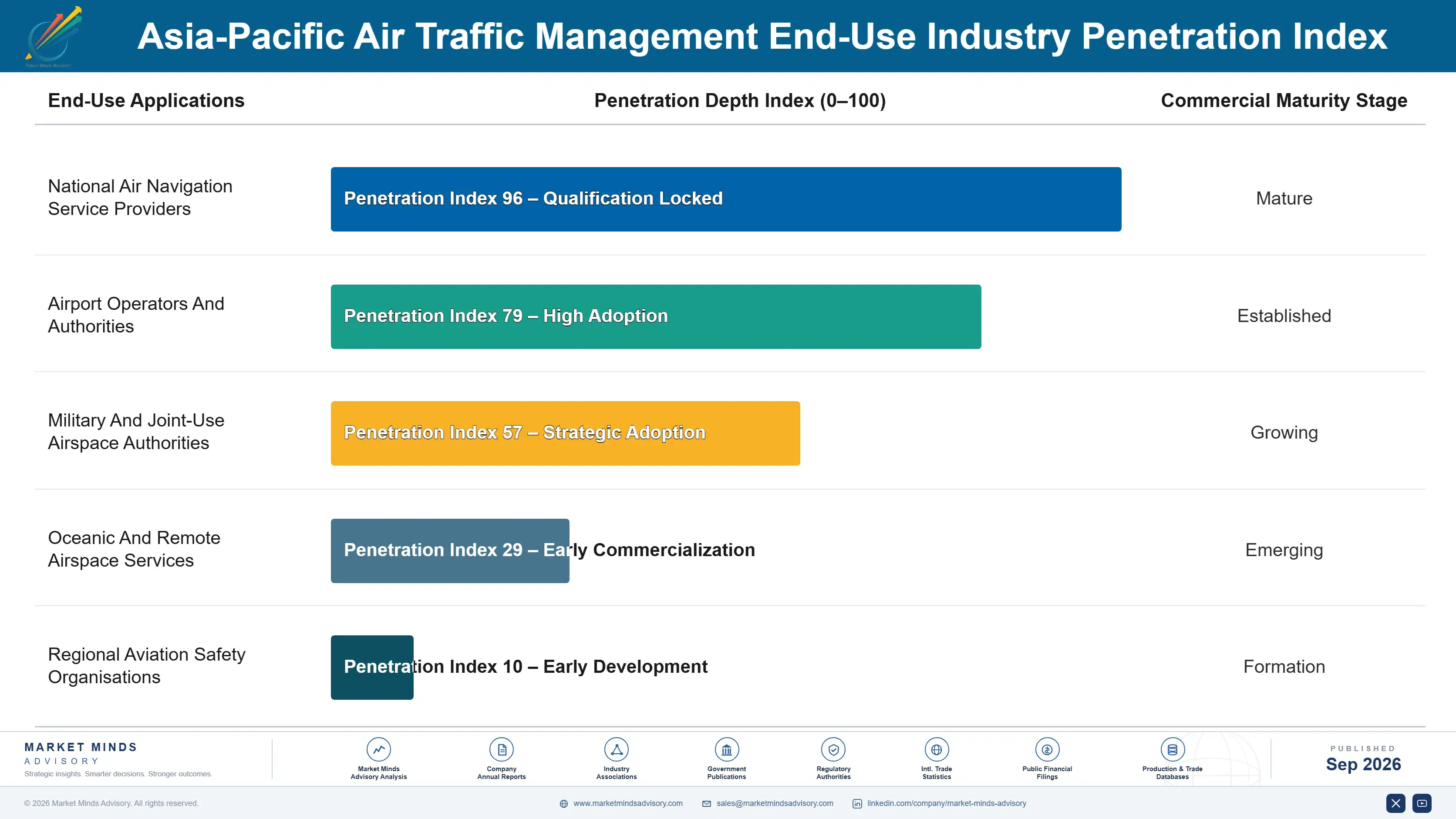Click the Growing maturity stage text
Image resolution: width=1456 pixels, height=819 pixels.
[x=1284, y=433]
